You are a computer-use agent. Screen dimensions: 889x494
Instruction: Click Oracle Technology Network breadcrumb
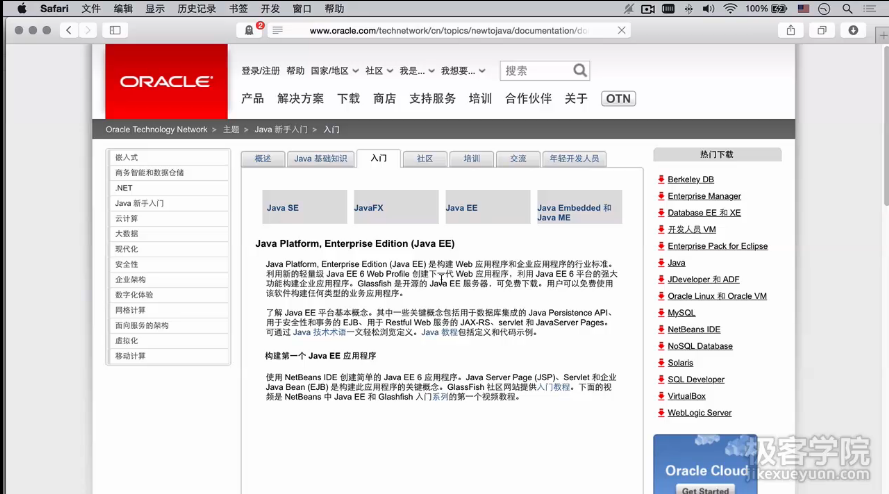point(156,129)
